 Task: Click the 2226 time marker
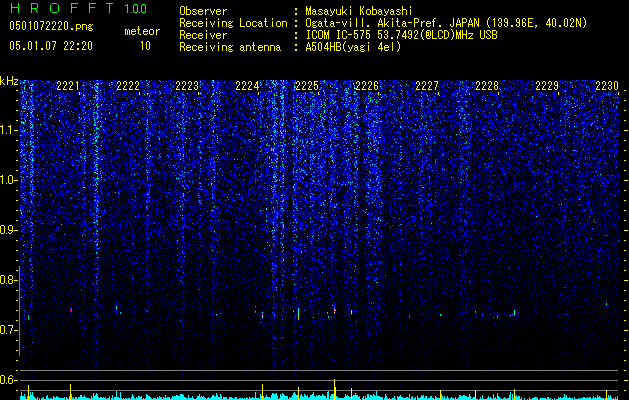click(x=367, y=86)
